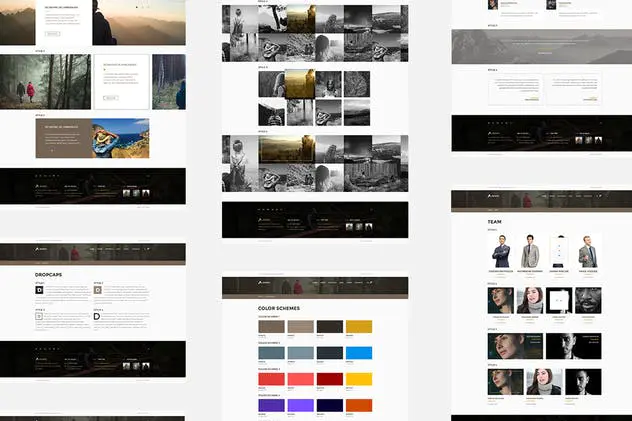Select the brown square dropcap D icon

pos(98,290)
